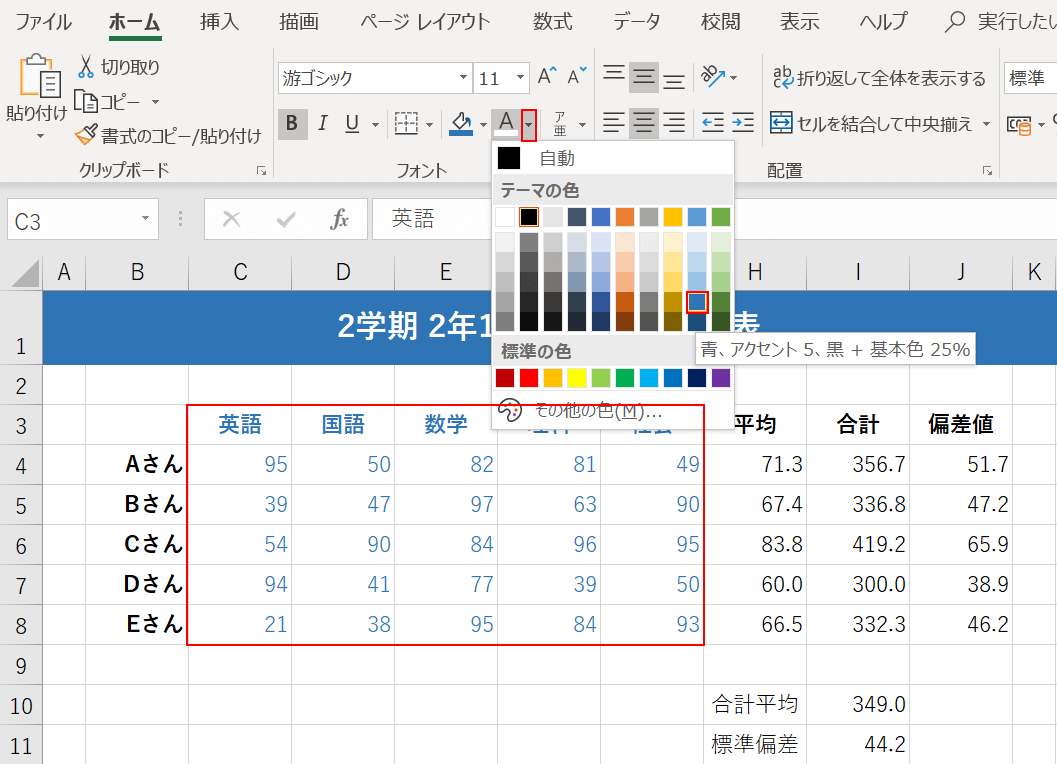The width and height of the screenshot is (1057, 764).
Task: Toggle wrap text (折り返して全体を表示する)
Action: (878, 78)
